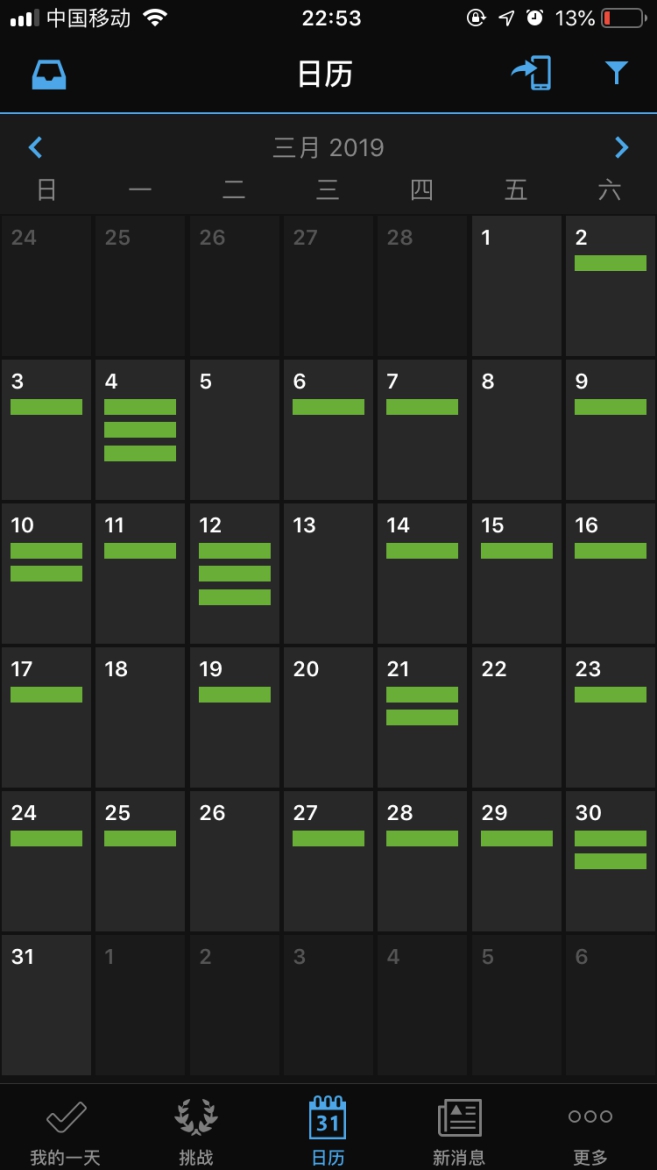Open the calendar filter funnel

(616, 73)
